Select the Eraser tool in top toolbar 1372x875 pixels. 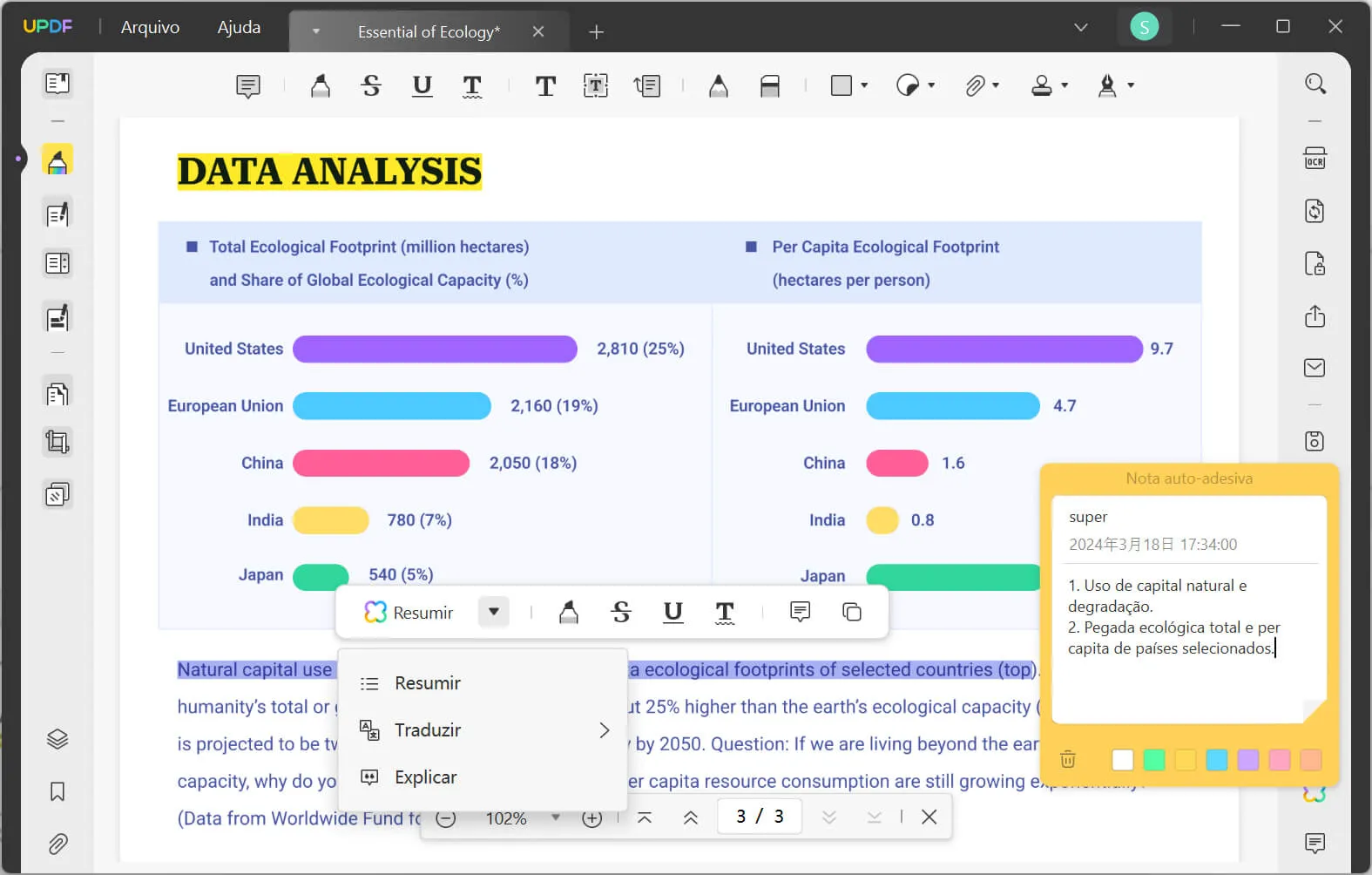(770, 85)
